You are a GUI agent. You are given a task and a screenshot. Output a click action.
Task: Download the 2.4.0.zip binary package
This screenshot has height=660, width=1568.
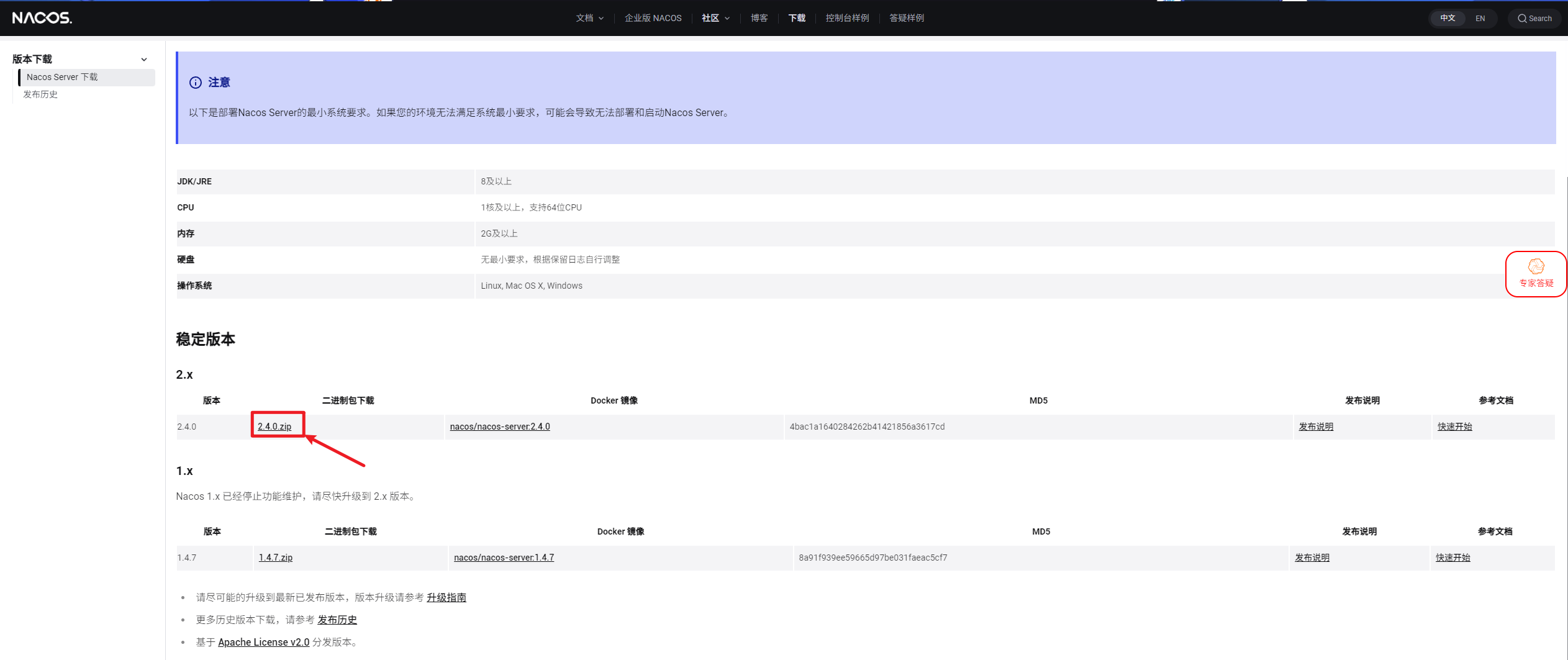click(x=274, y=427)
